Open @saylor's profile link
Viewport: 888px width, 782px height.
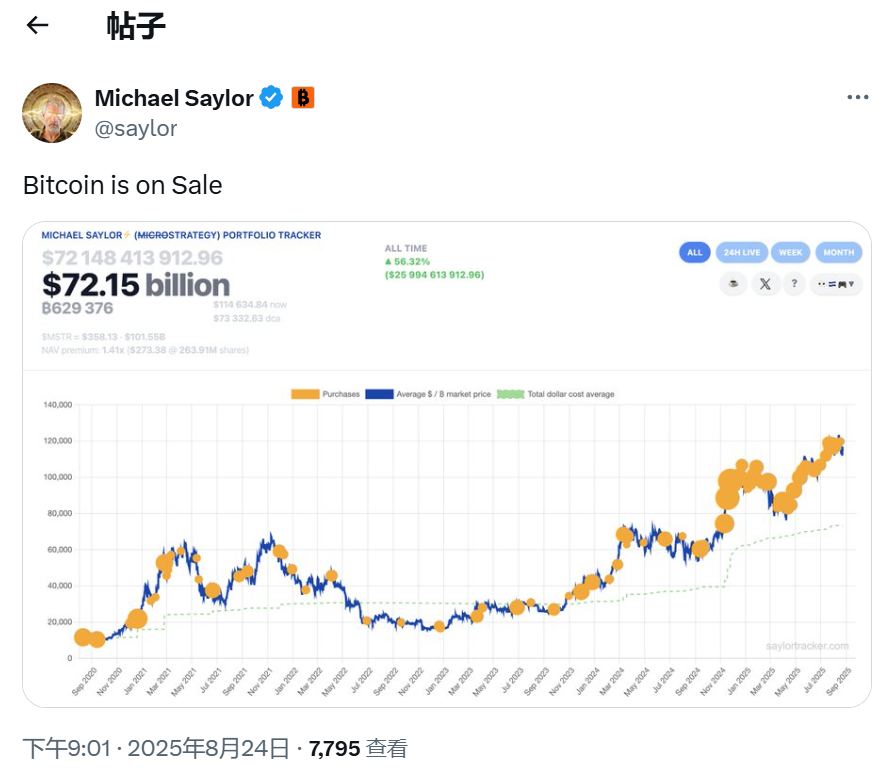pos(135,128)
